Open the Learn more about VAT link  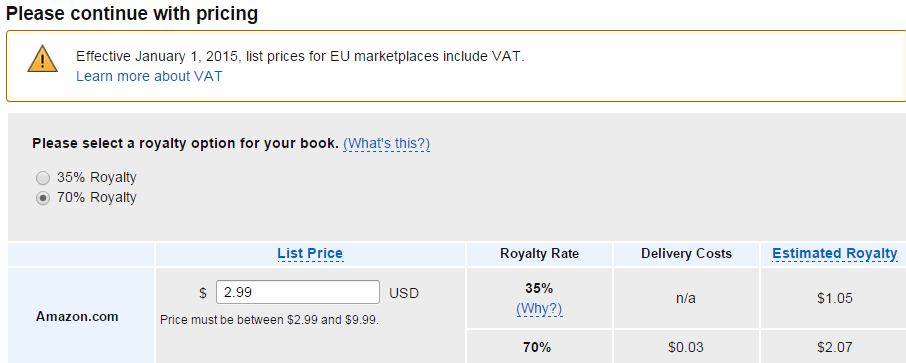(x=149, y=76)
